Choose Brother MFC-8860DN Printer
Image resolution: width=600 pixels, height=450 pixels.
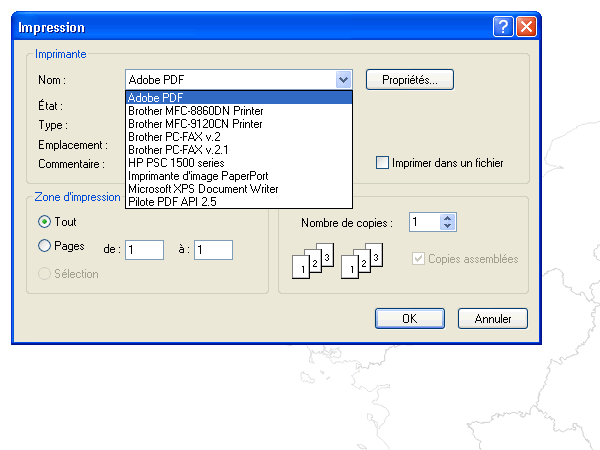(x=239, y=111)
